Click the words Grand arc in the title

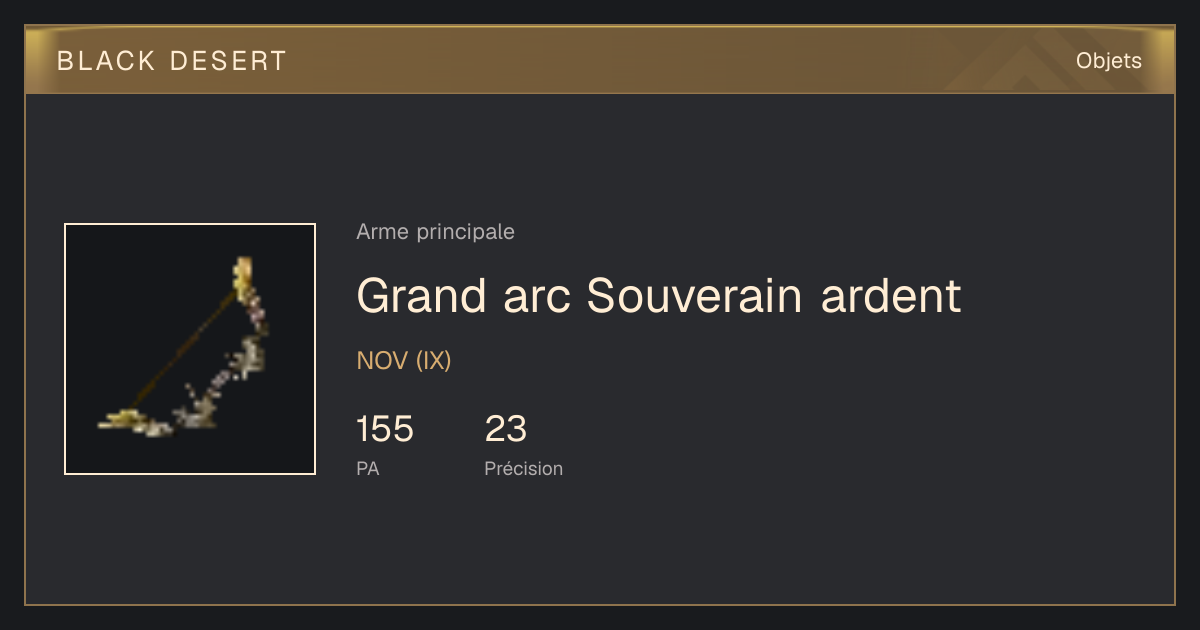tap(461, 296)
